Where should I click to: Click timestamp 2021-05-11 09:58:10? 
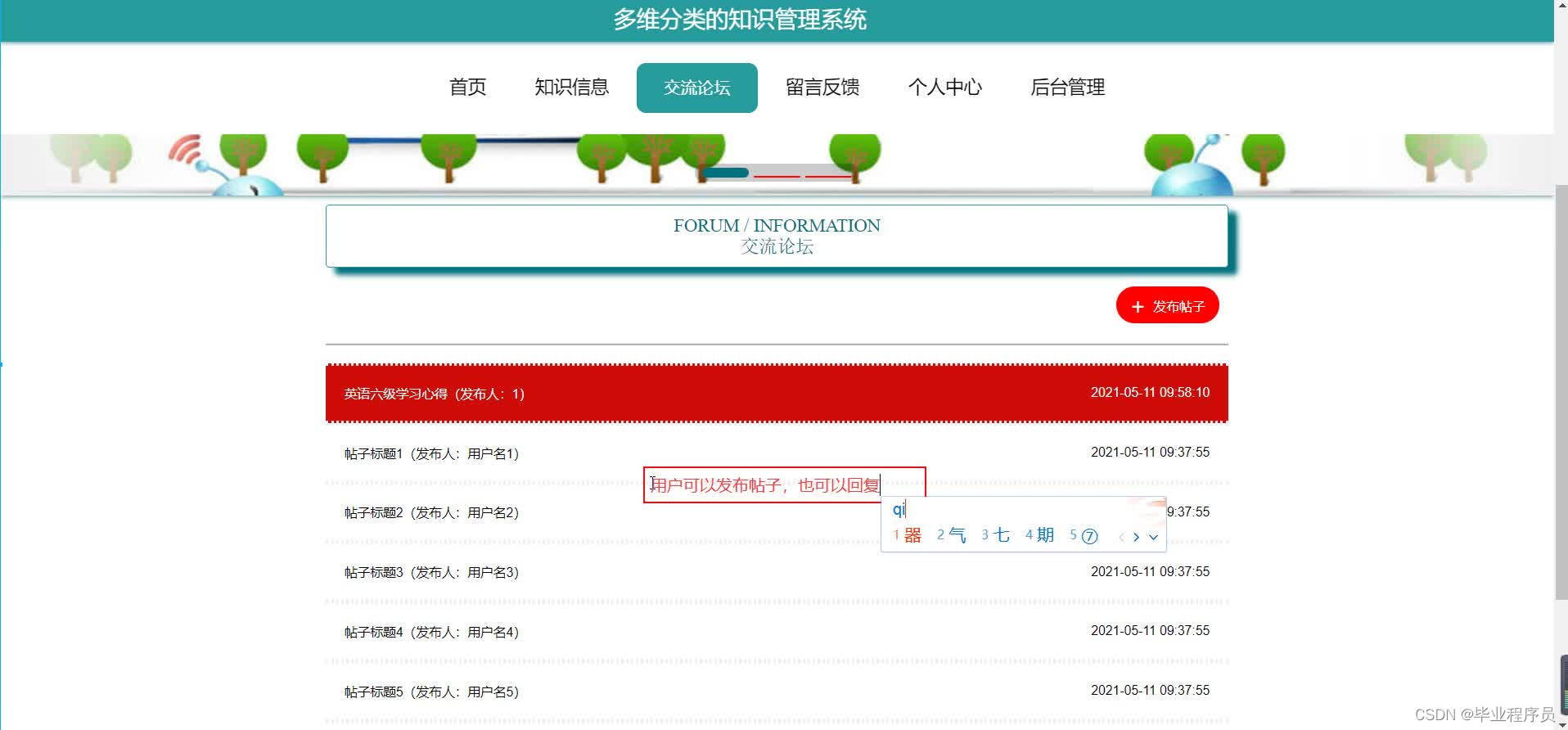click(x=1150, y=393)
